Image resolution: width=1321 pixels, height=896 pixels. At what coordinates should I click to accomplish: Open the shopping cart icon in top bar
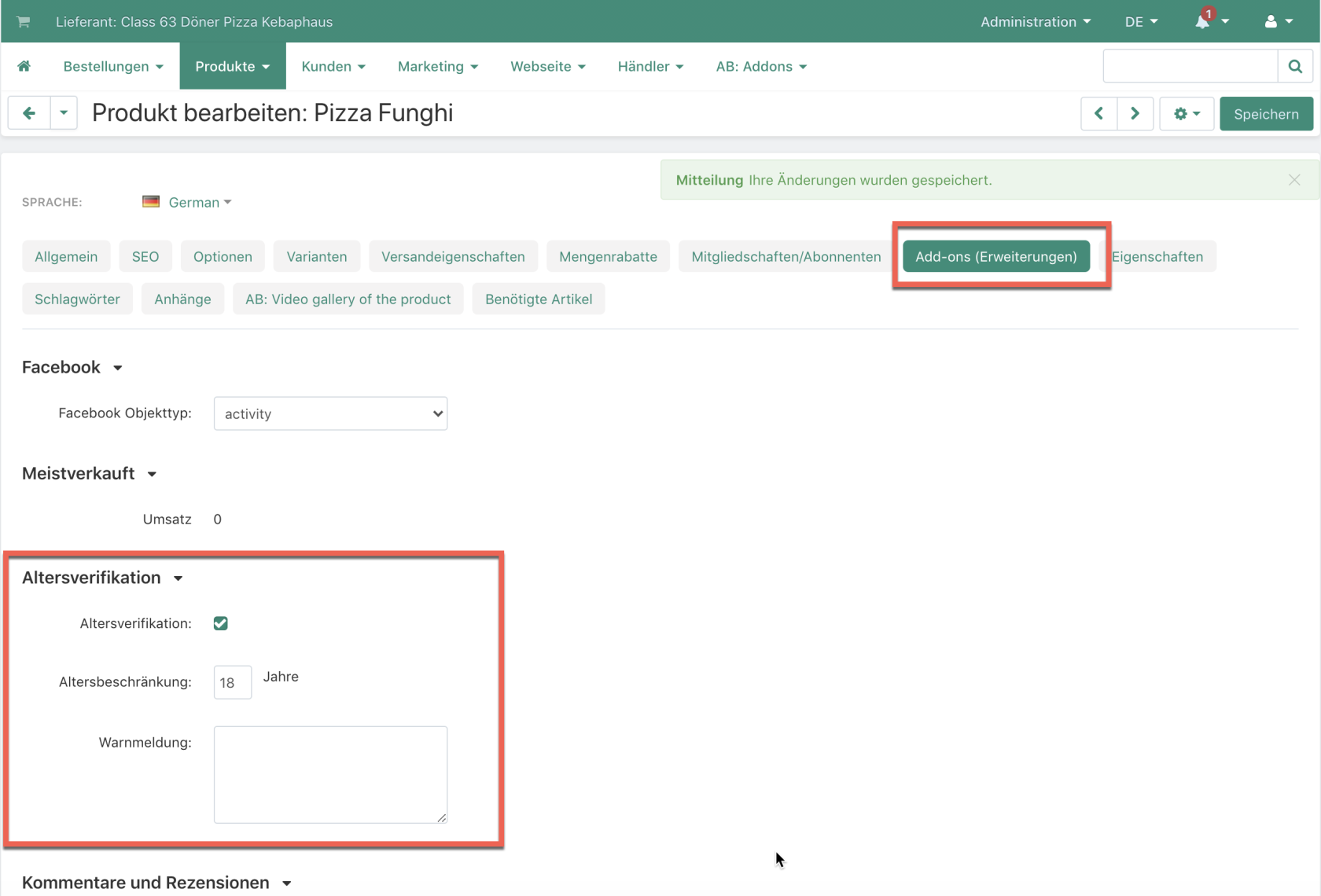click(24, 21)
